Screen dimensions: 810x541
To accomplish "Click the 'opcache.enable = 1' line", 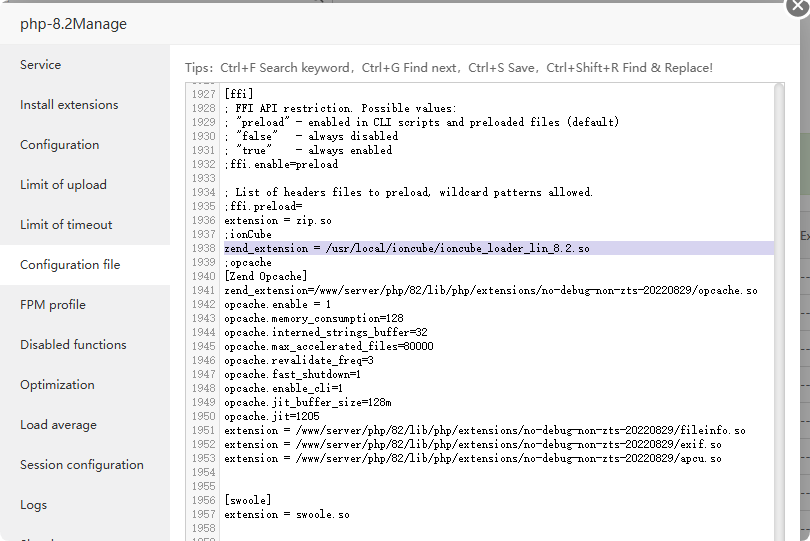I will click(x=278, y=304).
